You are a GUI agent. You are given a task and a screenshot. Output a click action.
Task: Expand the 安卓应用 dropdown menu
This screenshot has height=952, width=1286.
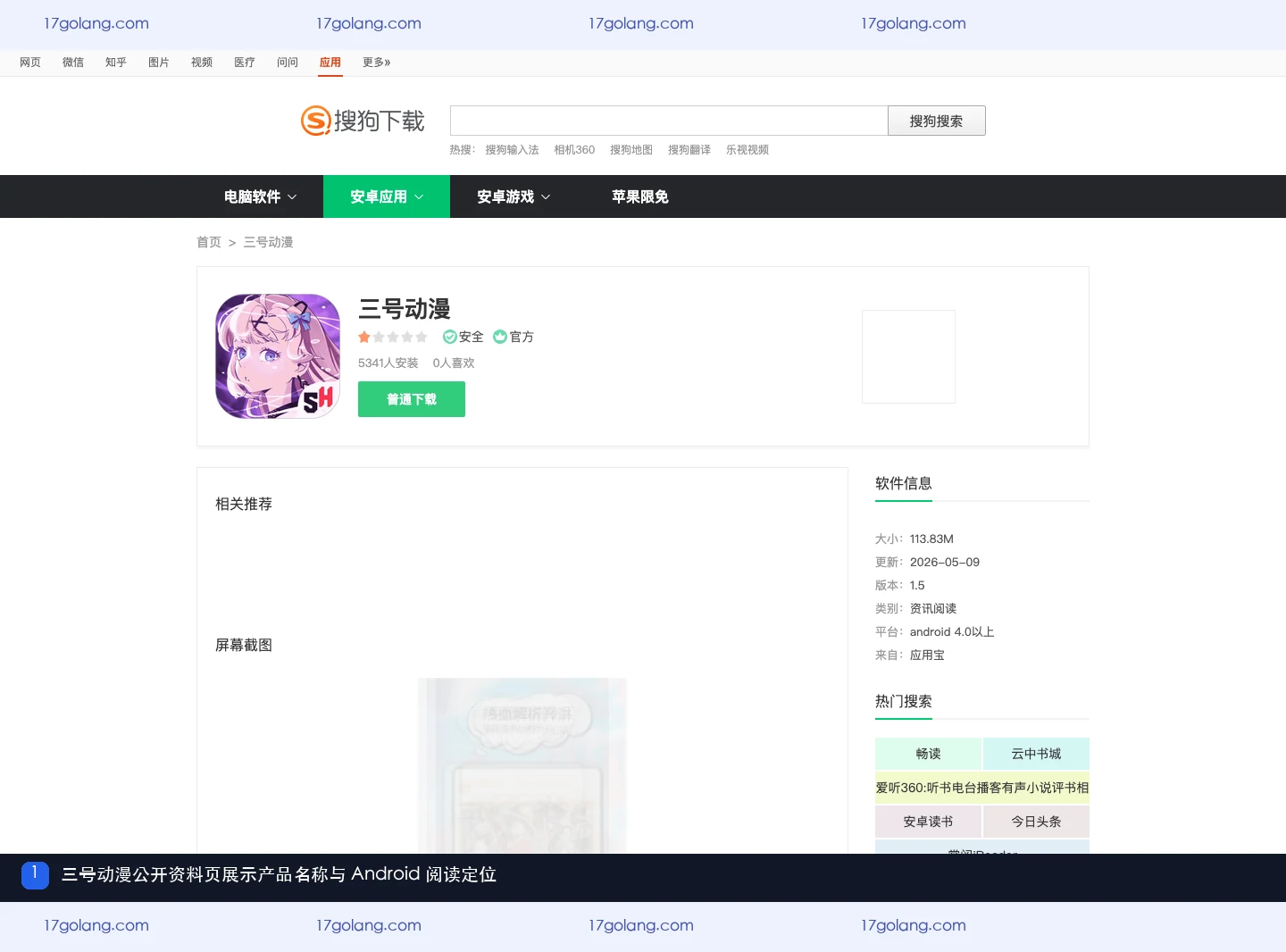pyautogui.click(x=387, y=196)
